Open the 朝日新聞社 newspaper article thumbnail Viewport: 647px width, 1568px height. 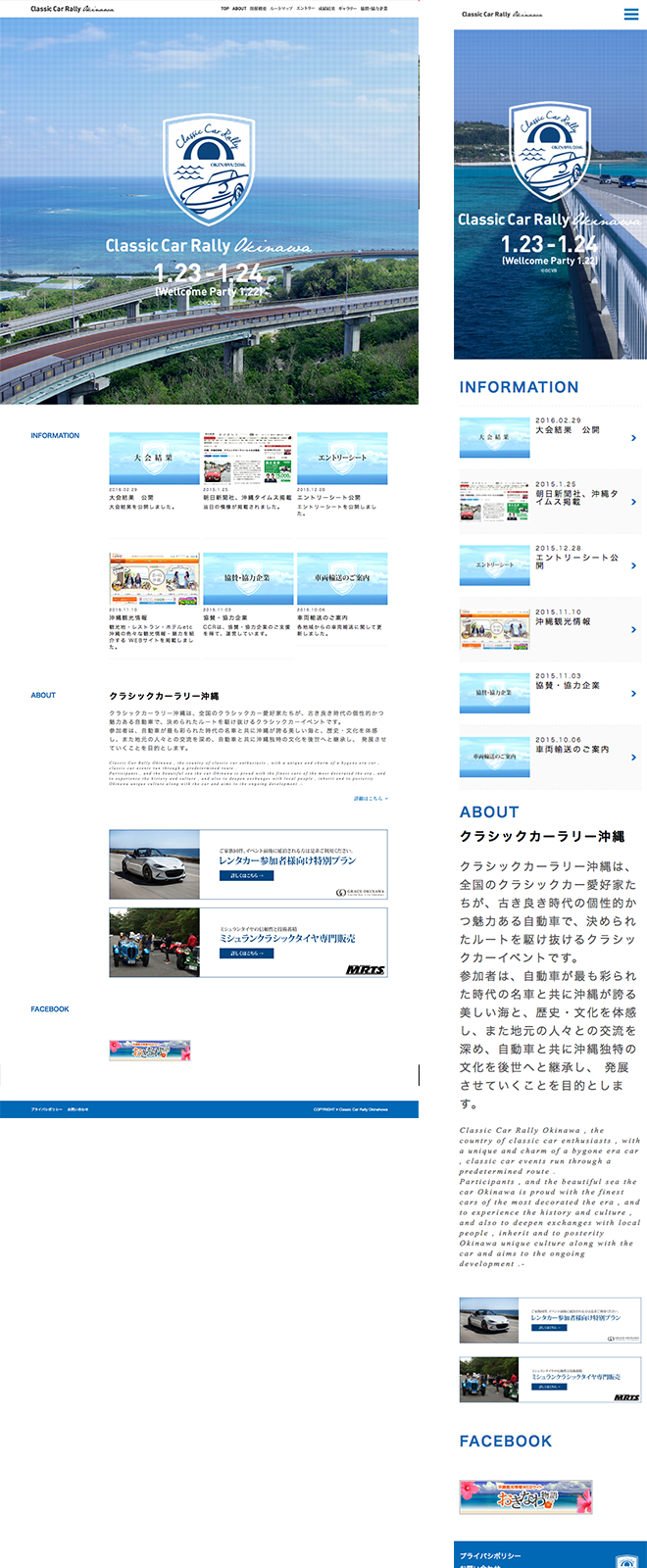coord(248,458)
